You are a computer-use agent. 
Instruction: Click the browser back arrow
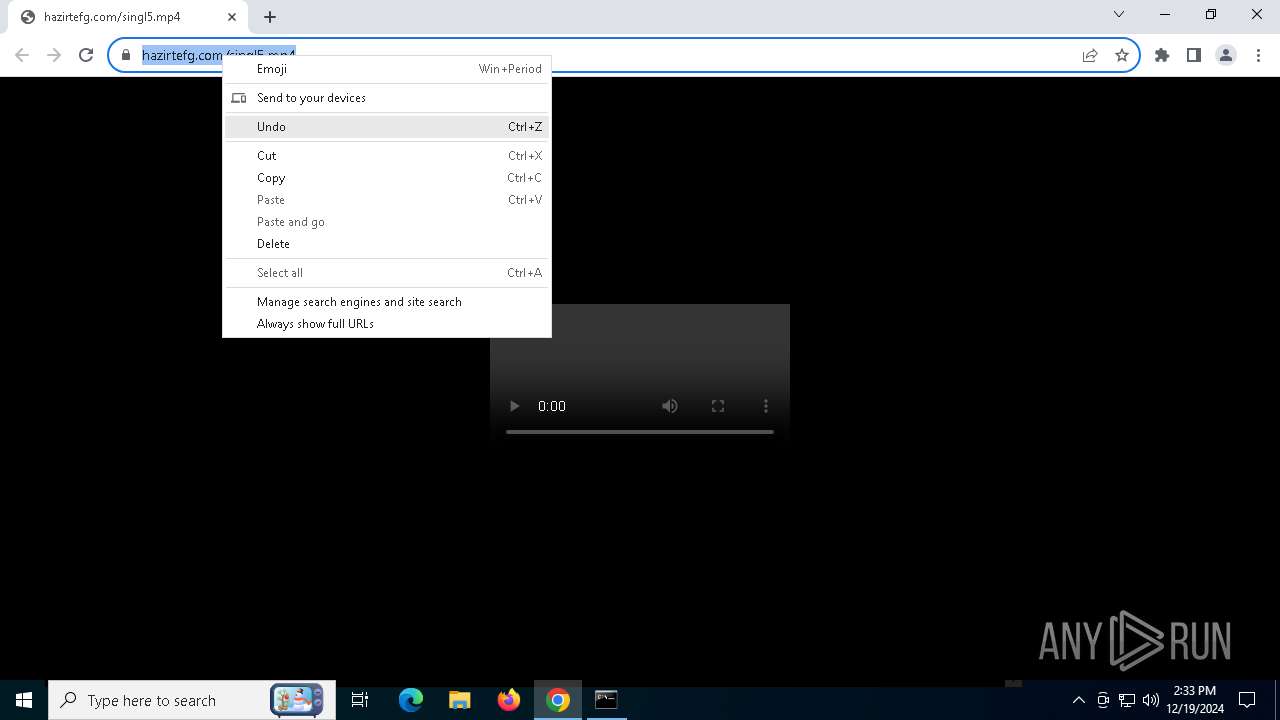pos(22,55)
